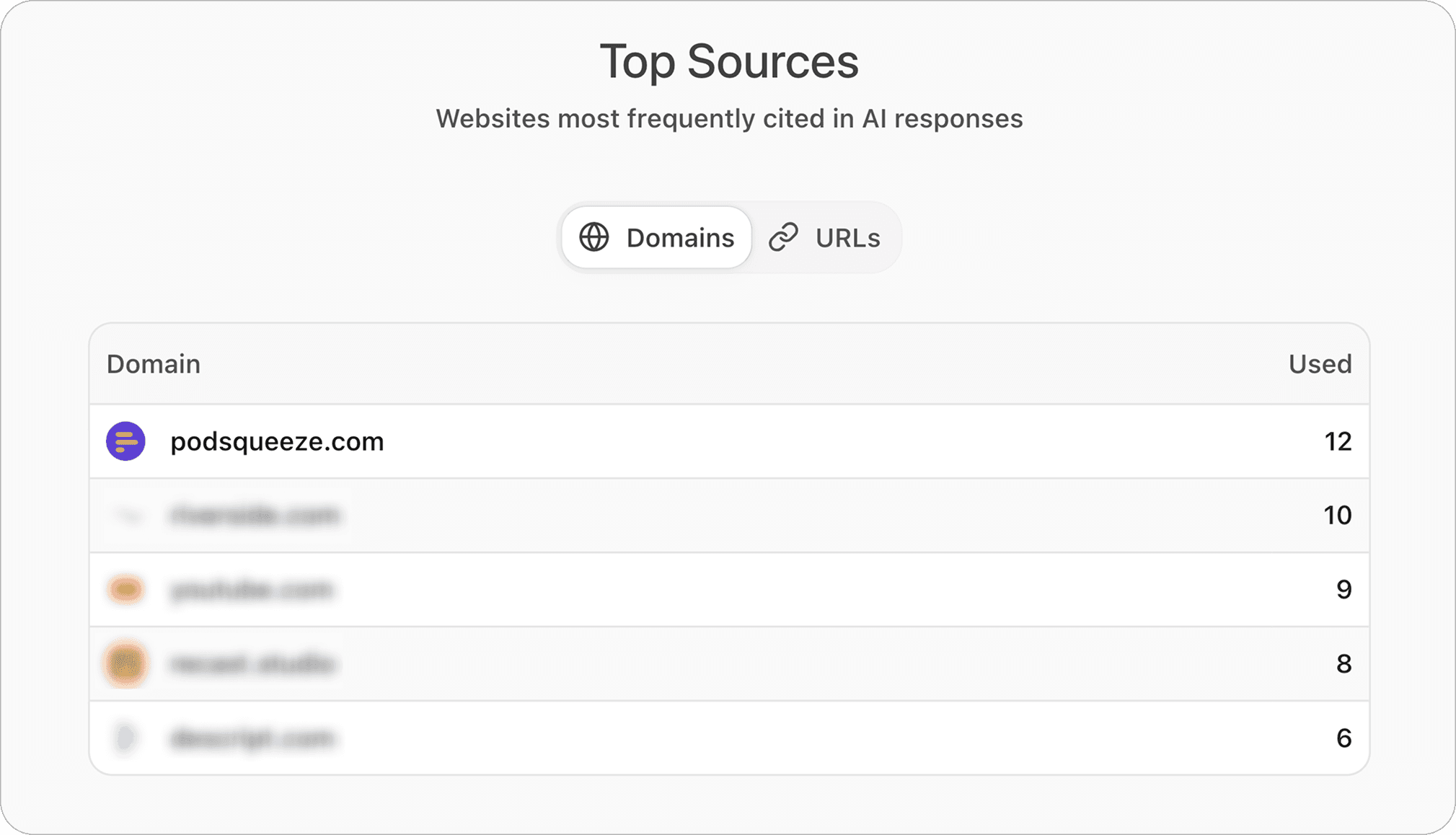Select the usage count 12 for podsqueeze.com
The height and width of the screenshot is (835, 1456).
coord(1338,441)
